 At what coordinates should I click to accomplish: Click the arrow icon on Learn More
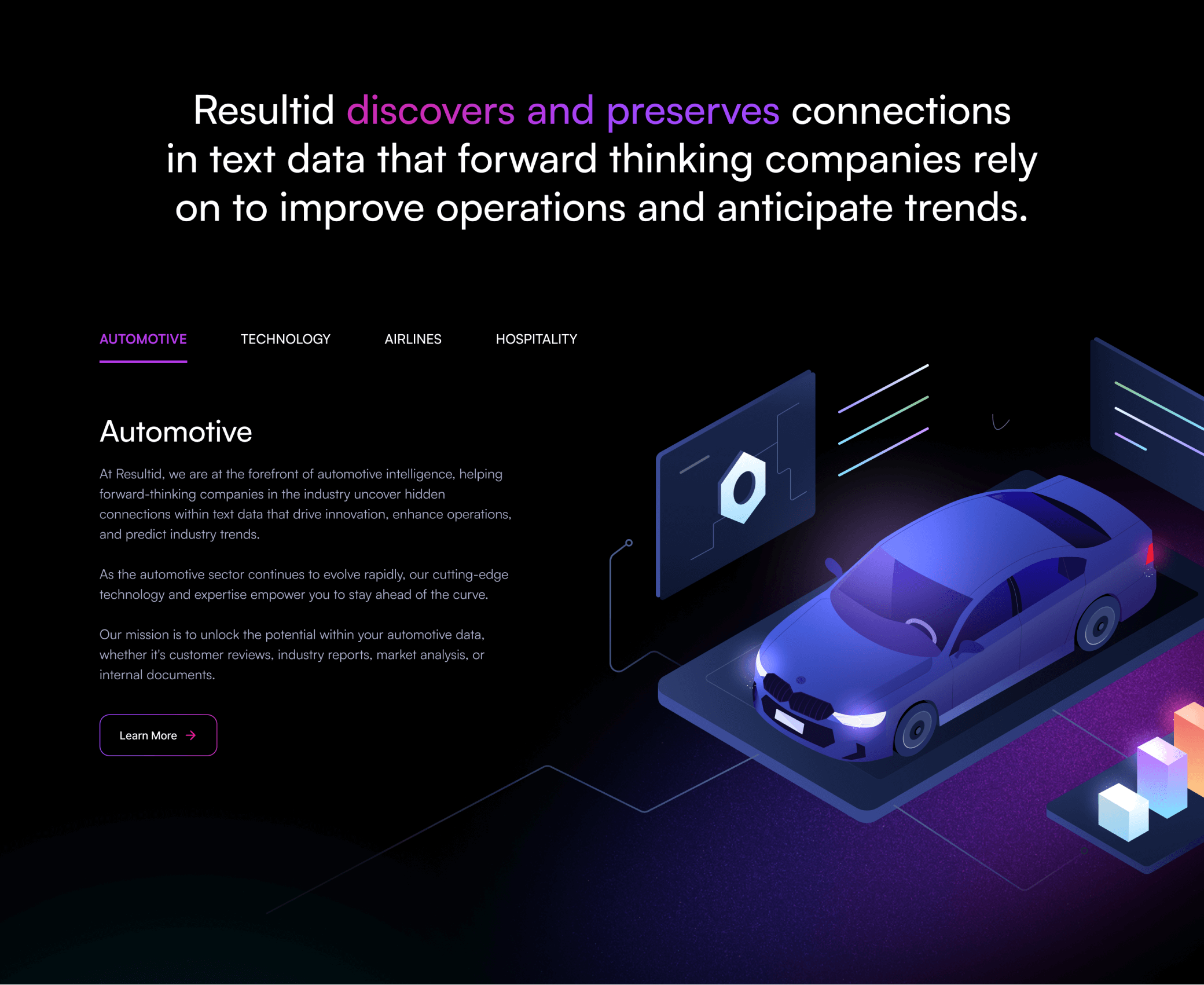[194, 735]
